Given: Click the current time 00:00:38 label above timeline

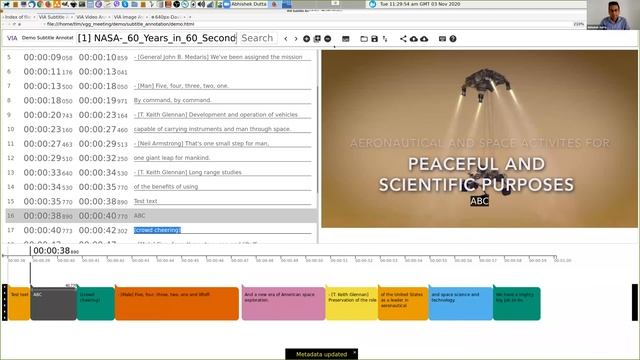Looking at the screenshot, I should pos(56,251).
